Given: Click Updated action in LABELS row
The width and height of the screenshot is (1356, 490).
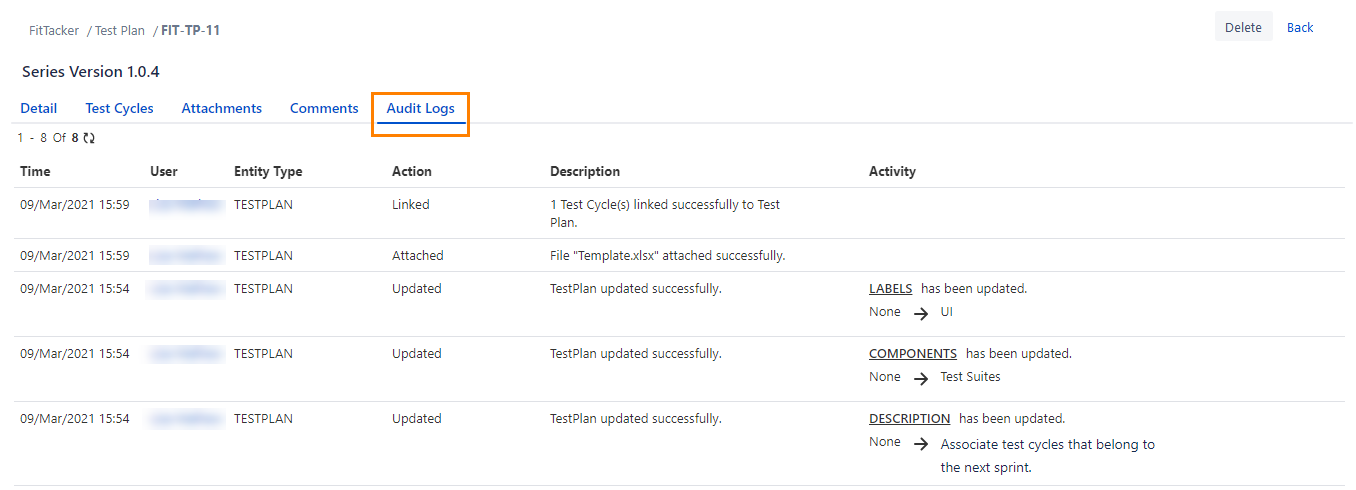Looking at the screenshot, I should pyautogui.click(x=417, y=288).
